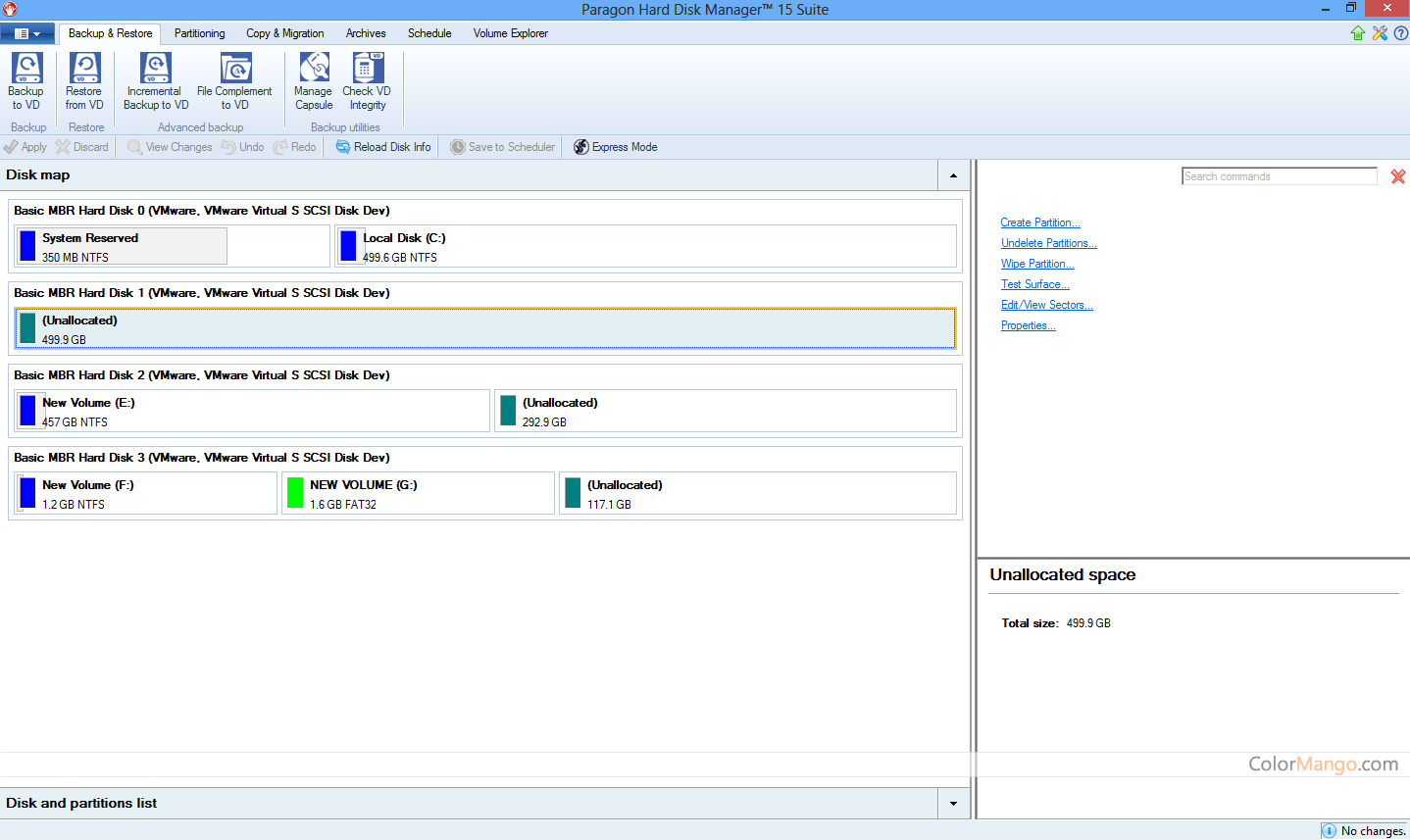The height and width of the screenshot is (840, 1410).
Task: Click green swatch of NEW VOLUME (G:)
Action: coord(295,493)
